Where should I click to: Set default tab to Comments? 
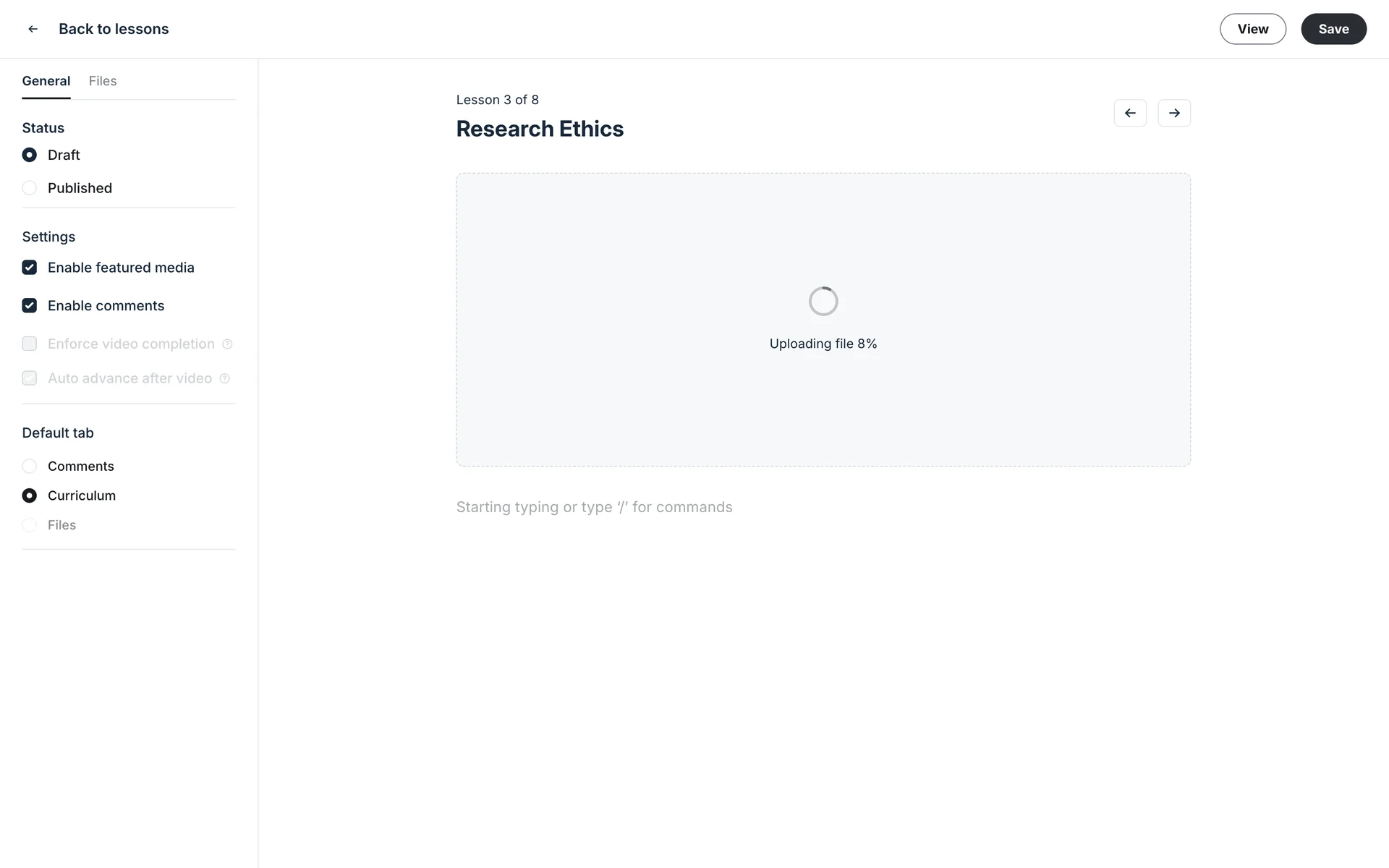coord(30,467)
